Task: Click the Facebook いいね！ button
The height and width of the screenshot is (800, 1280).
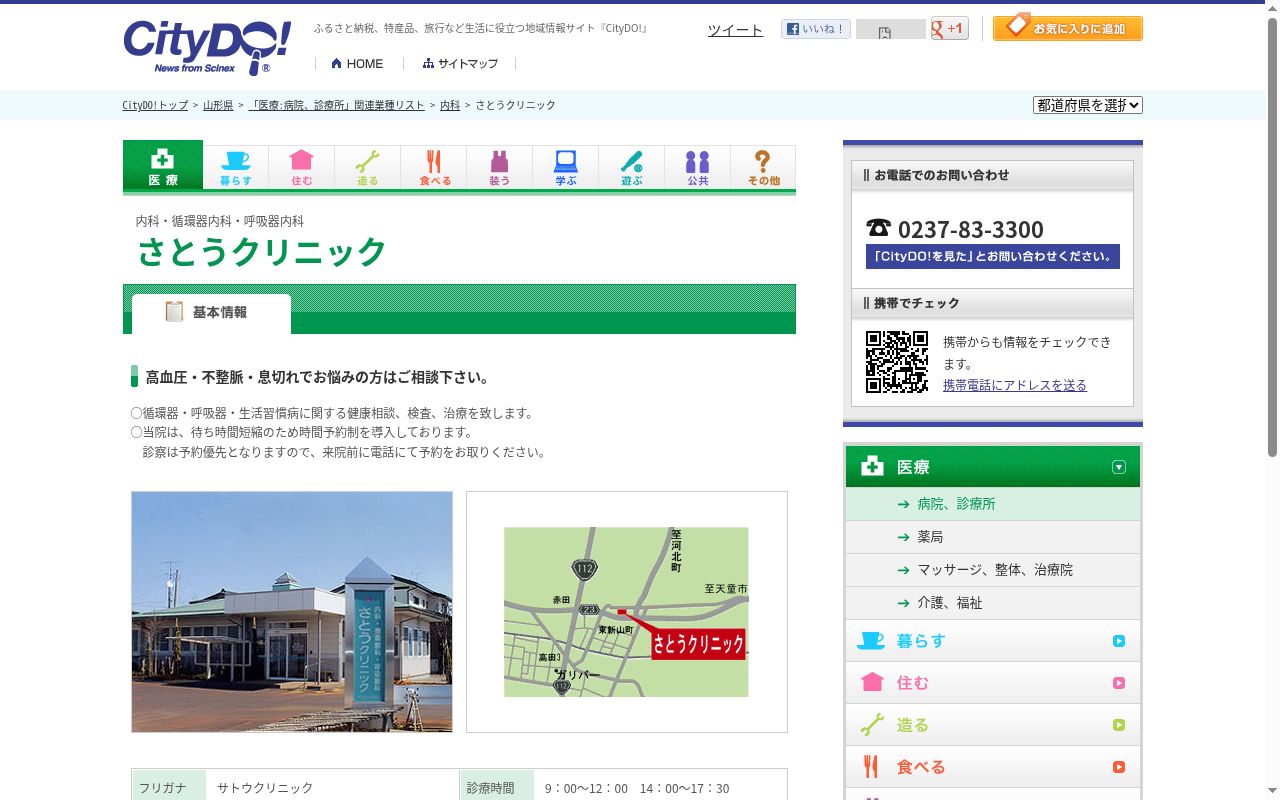Action: 816,29
